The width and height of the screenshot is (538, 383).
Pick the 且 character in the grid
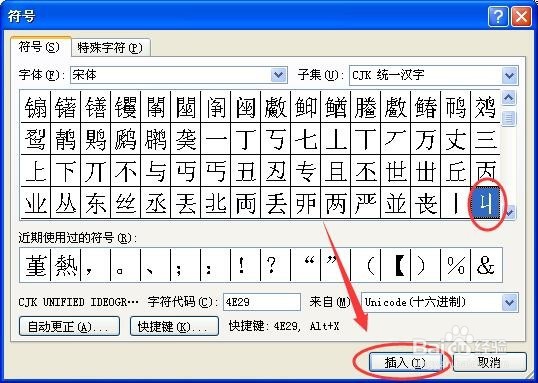(x=336, y=171)
